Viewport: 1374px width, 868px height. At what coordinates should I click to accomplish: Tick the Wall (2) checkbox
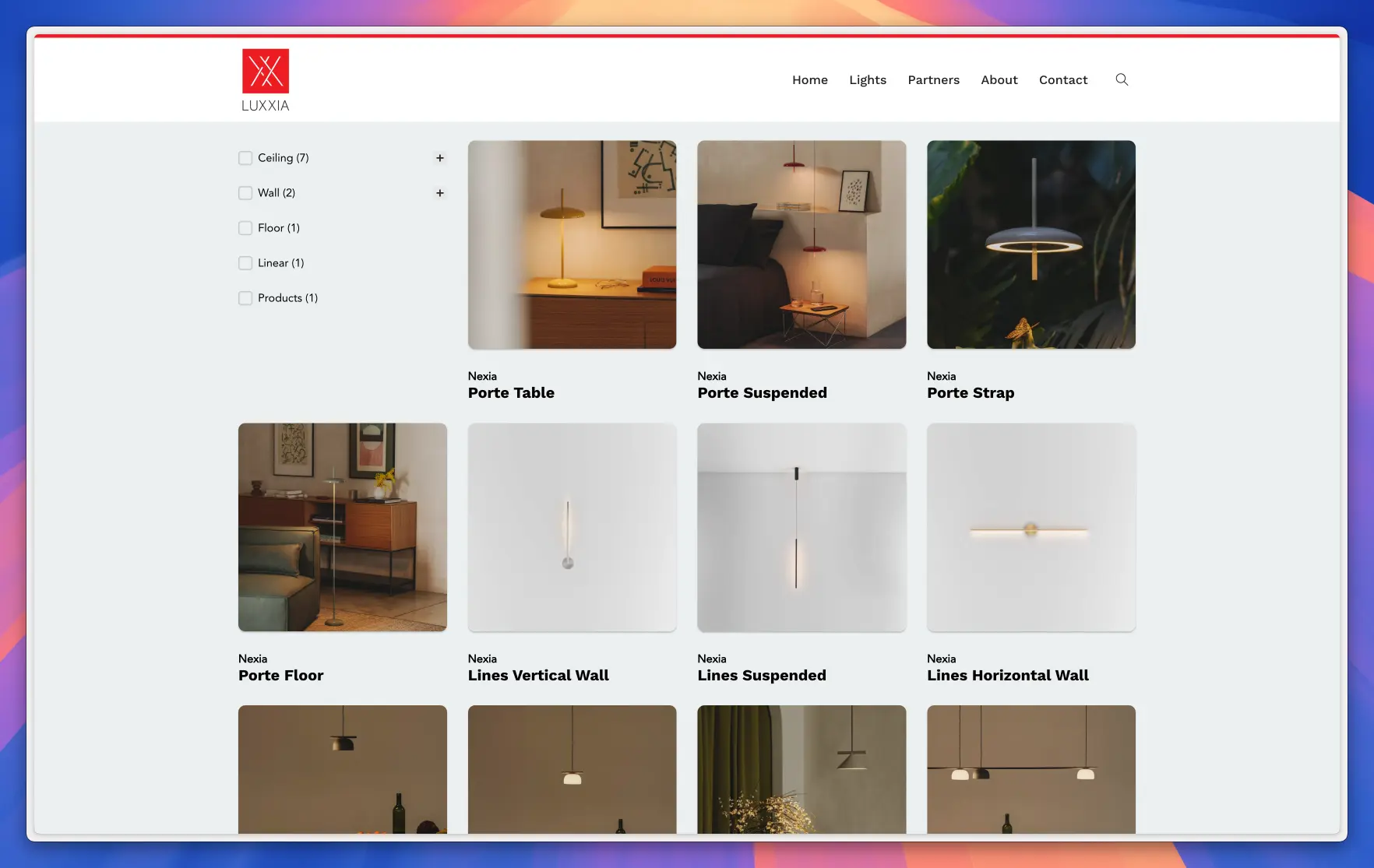click(245, 193)
